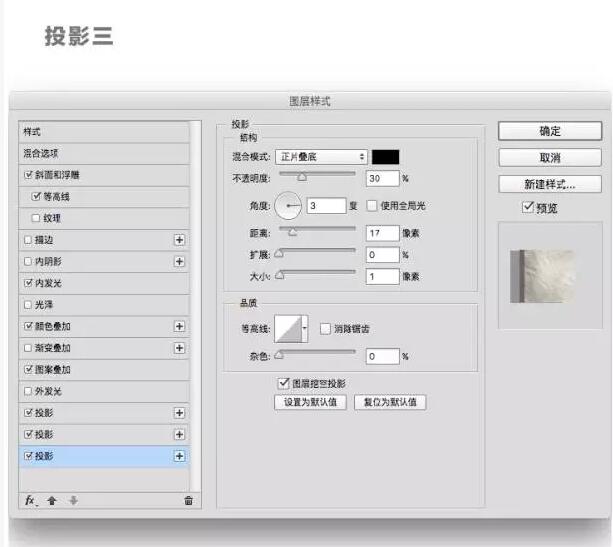Click the plus icon beside 内阴影
Screen dimensions: 613x547
(x=179, y=261)
